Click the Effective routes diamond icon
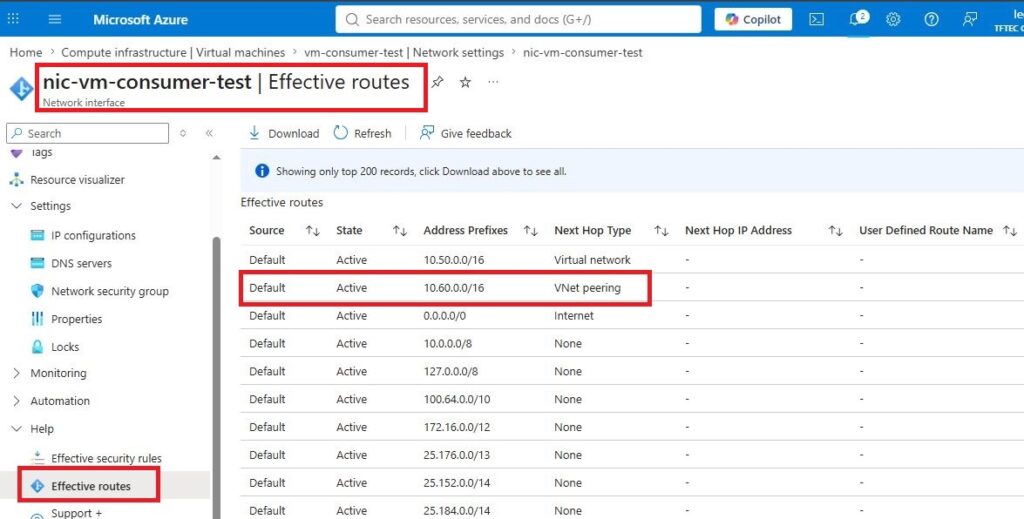This screenshot has width=1024, height=519. pos(37,486)
